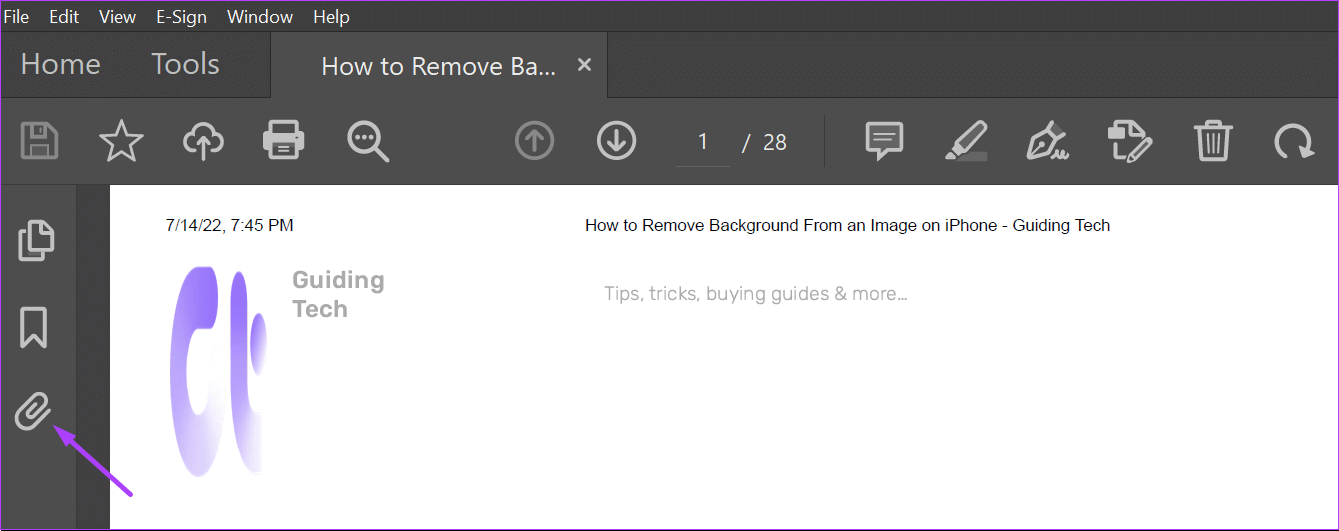Upload file to cloud storage icon
The height and width of the screenshot is (531, 1339).
pos(203,141)
